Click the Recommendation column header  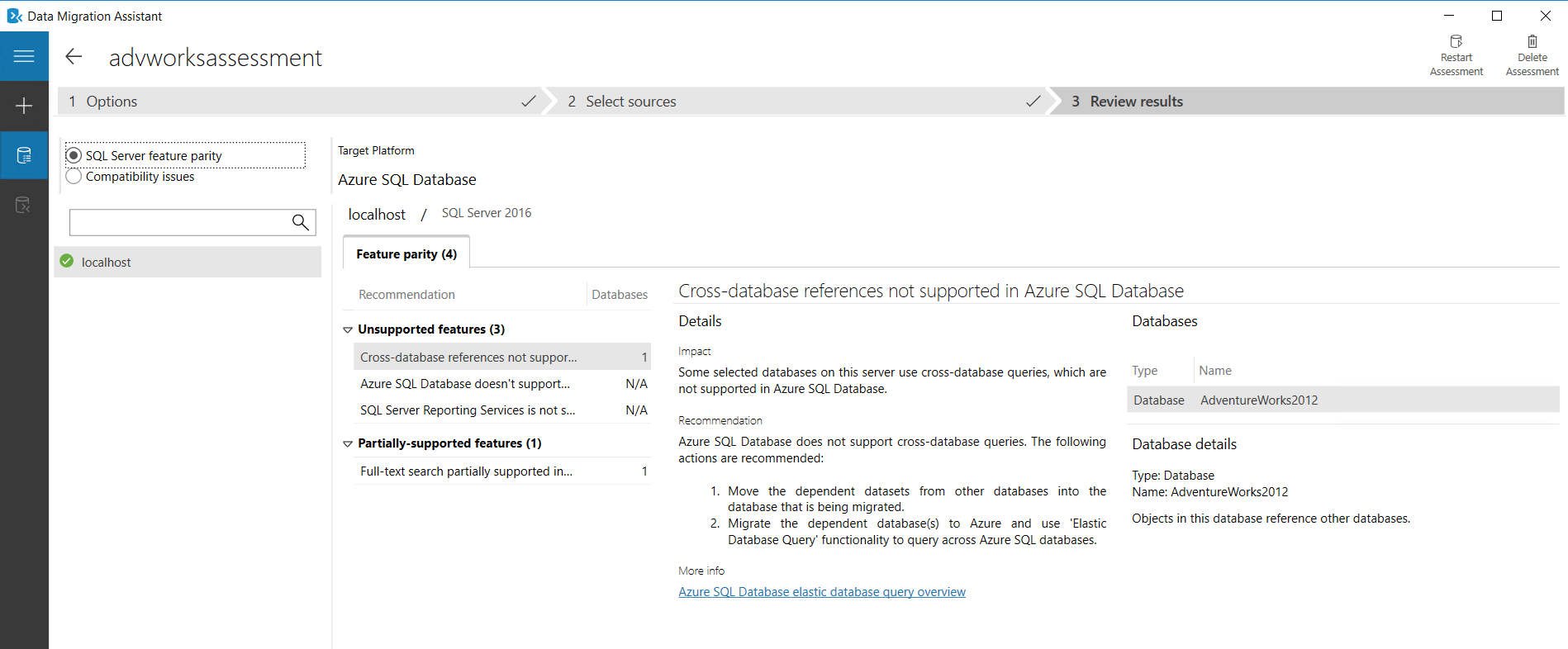click(x=406, y=295)
